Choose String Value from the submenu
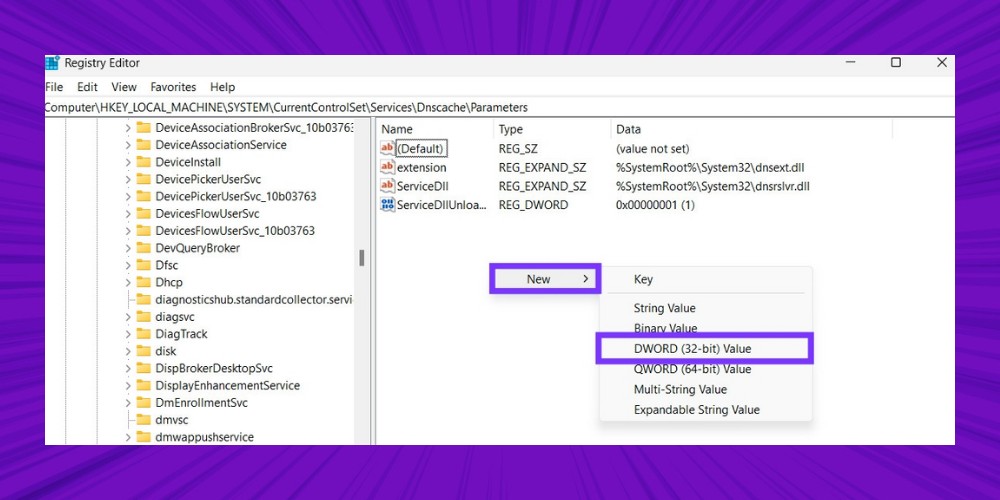This screenshot has width=1000, height=500. coord(706,308)
